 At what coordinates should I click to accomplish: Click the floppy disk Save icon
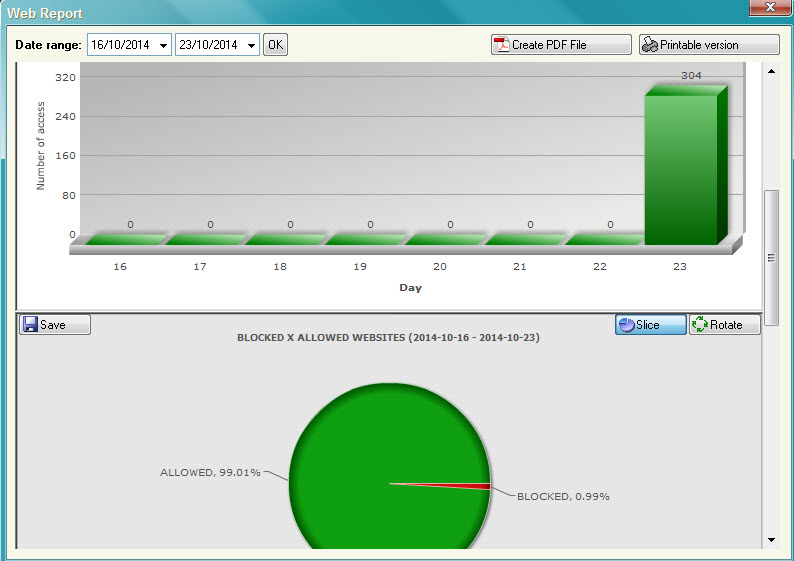[x=30, y=325]
